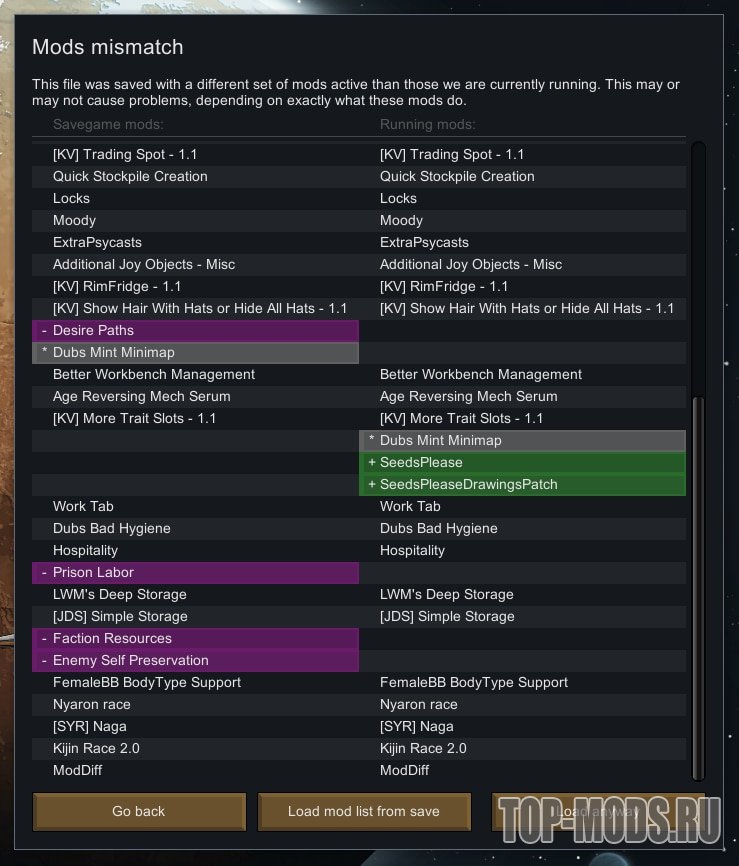Select the Enemy Self Preservation row
The width and height of the screenshot is (739, 866).
195,660
